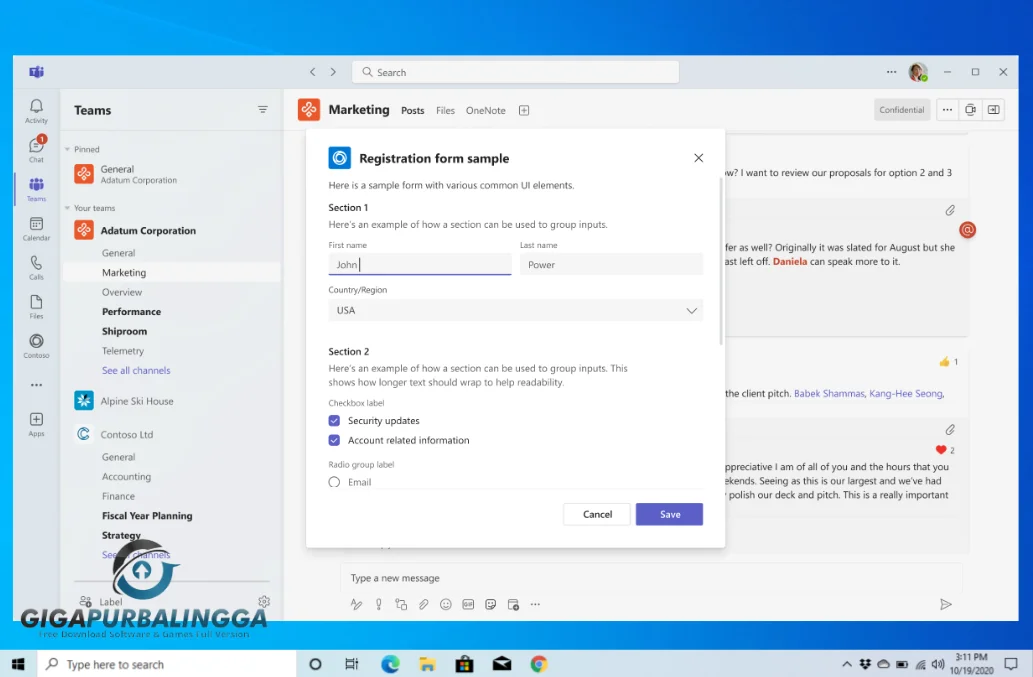Click the Last name field
This screenshot has width=1033, height=677.
point(611,264)
